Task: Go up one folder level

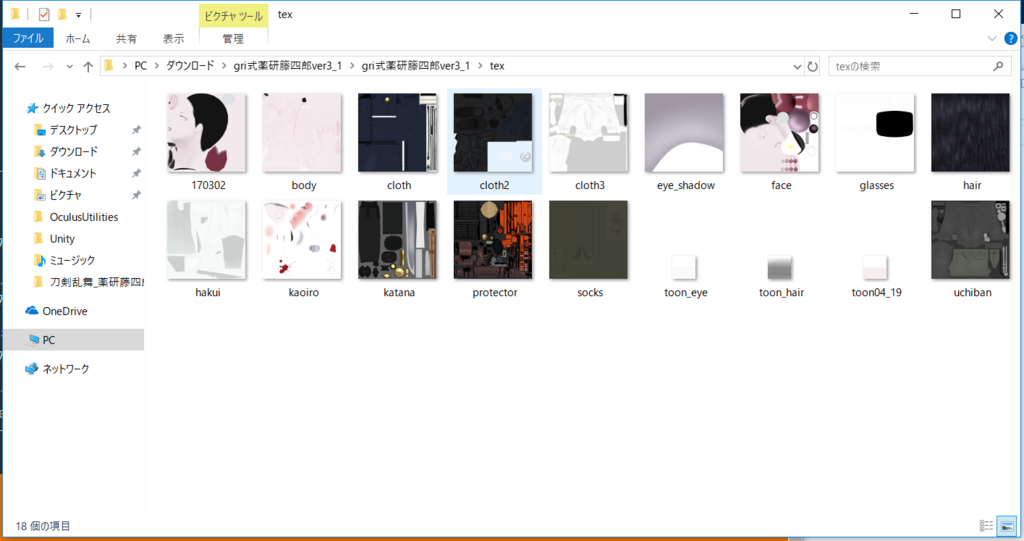Action: (x=88, y=66)
